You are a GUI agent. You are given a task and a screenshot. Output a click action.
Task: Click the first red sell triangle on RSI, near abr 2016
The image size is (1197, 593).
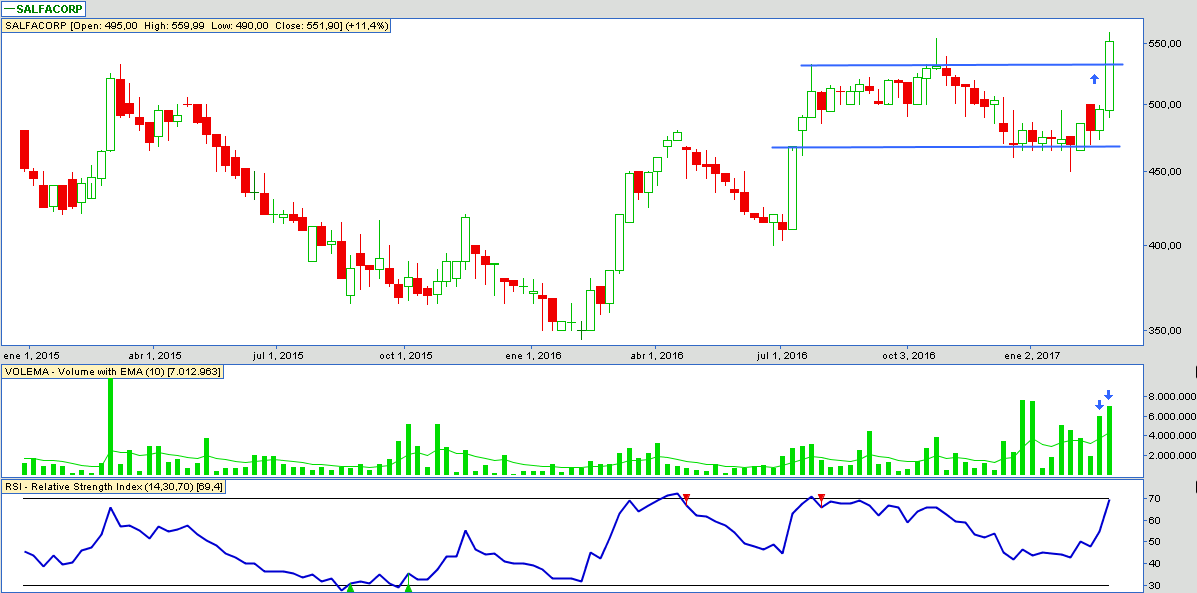coord(686,498)
